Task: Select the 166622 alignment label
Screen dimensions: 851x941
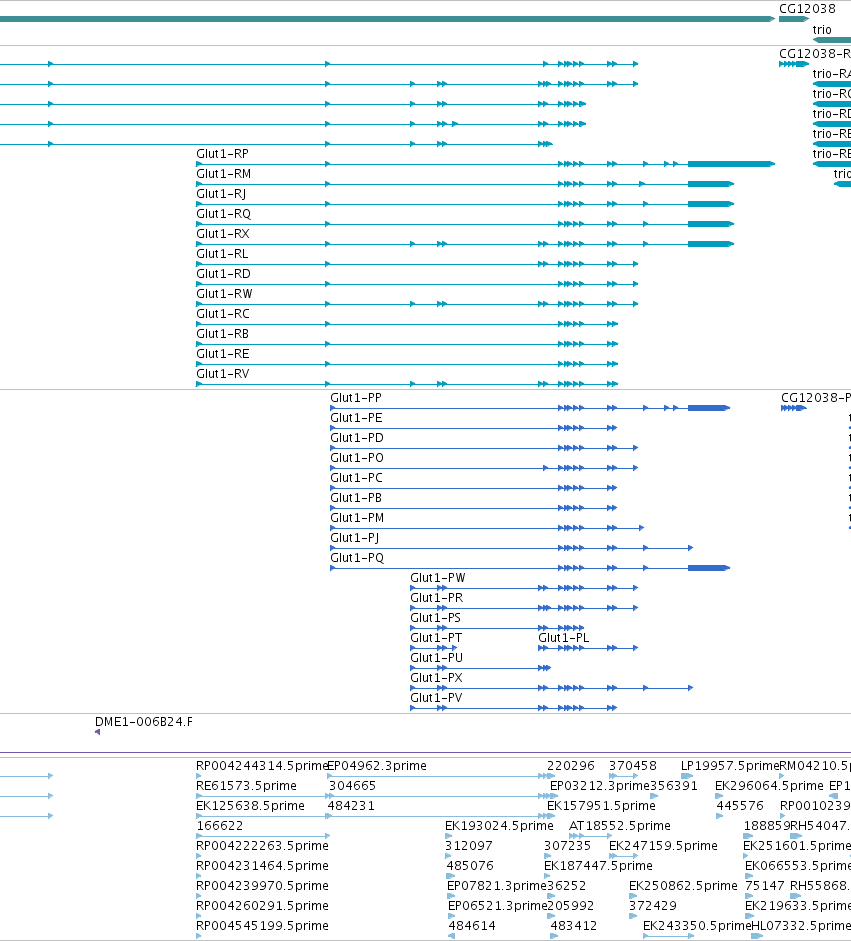Action: (x=220, y=826)
